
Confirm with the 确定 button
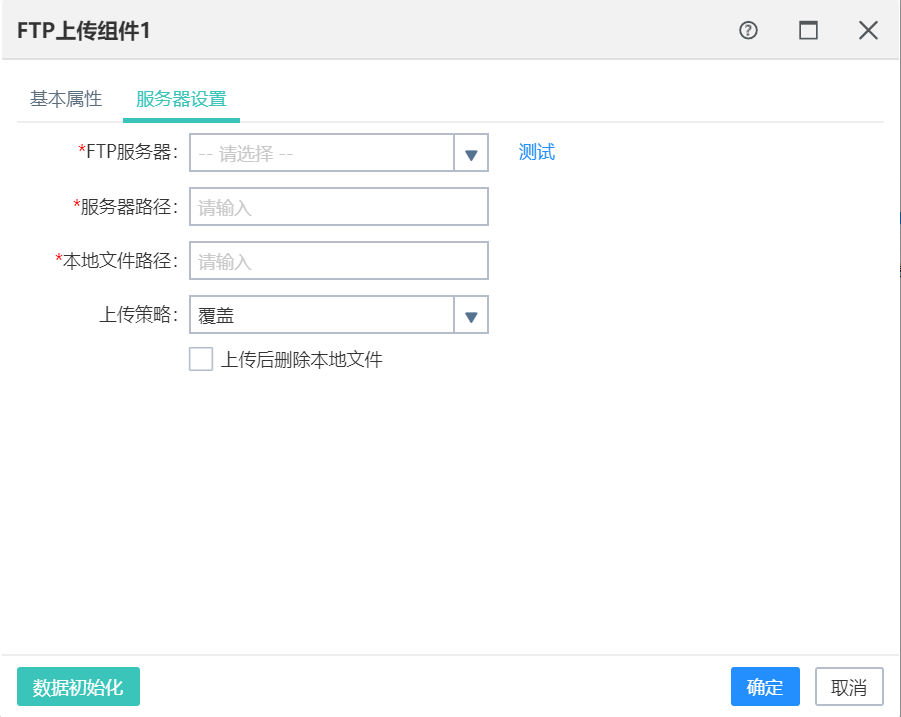(x=765, y=687)
